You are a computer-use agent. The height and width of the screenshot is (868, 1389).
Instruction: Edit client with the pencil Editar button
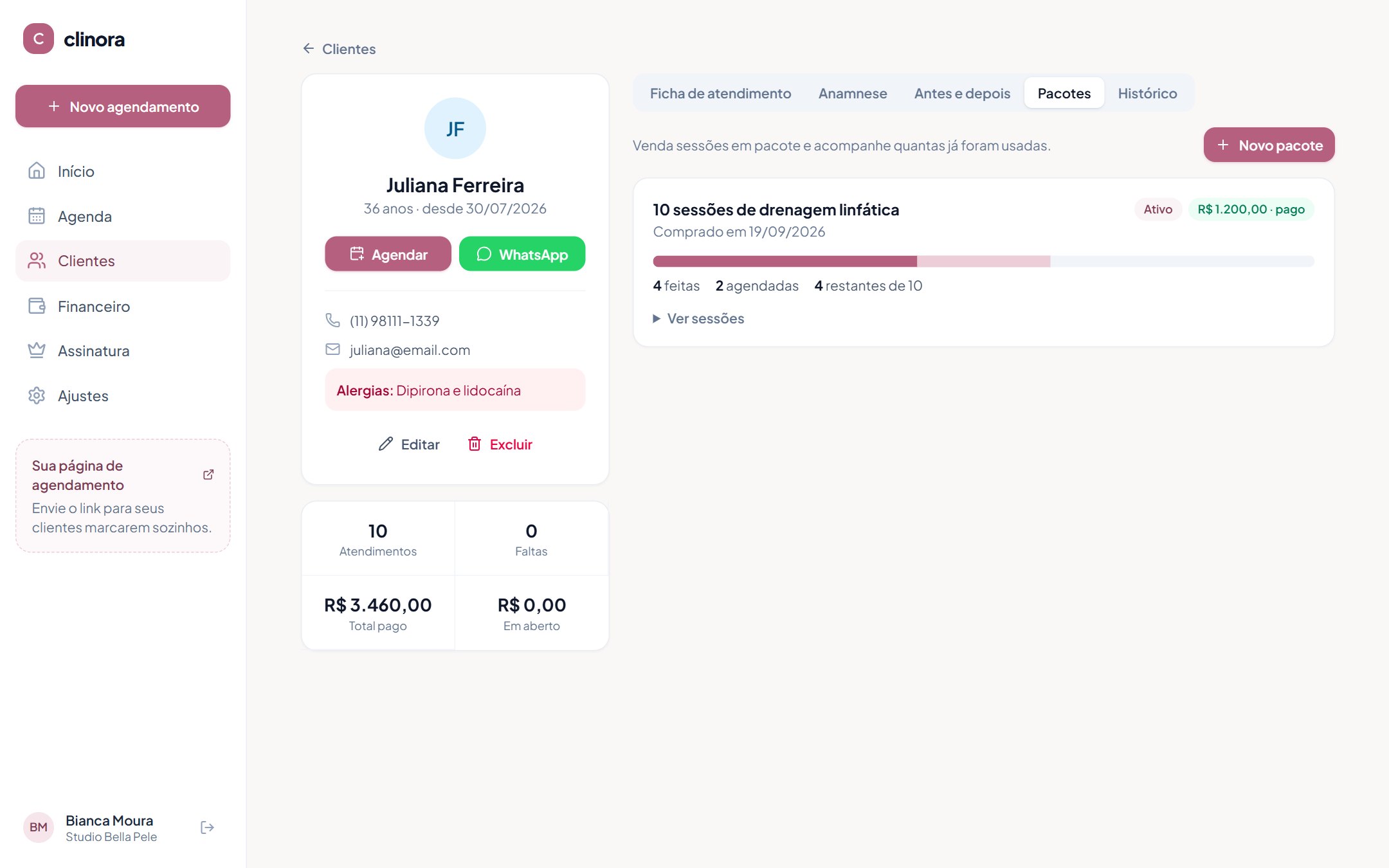click(409, 444)
